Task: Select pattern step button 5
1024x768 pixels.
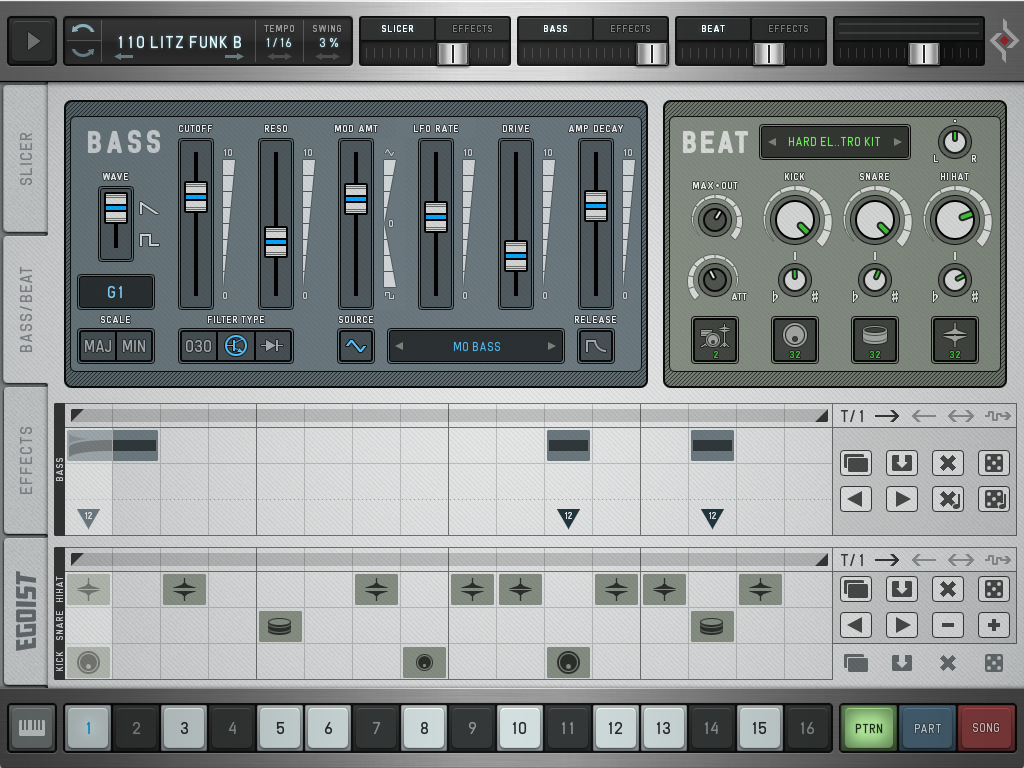Action: [280, 728]
